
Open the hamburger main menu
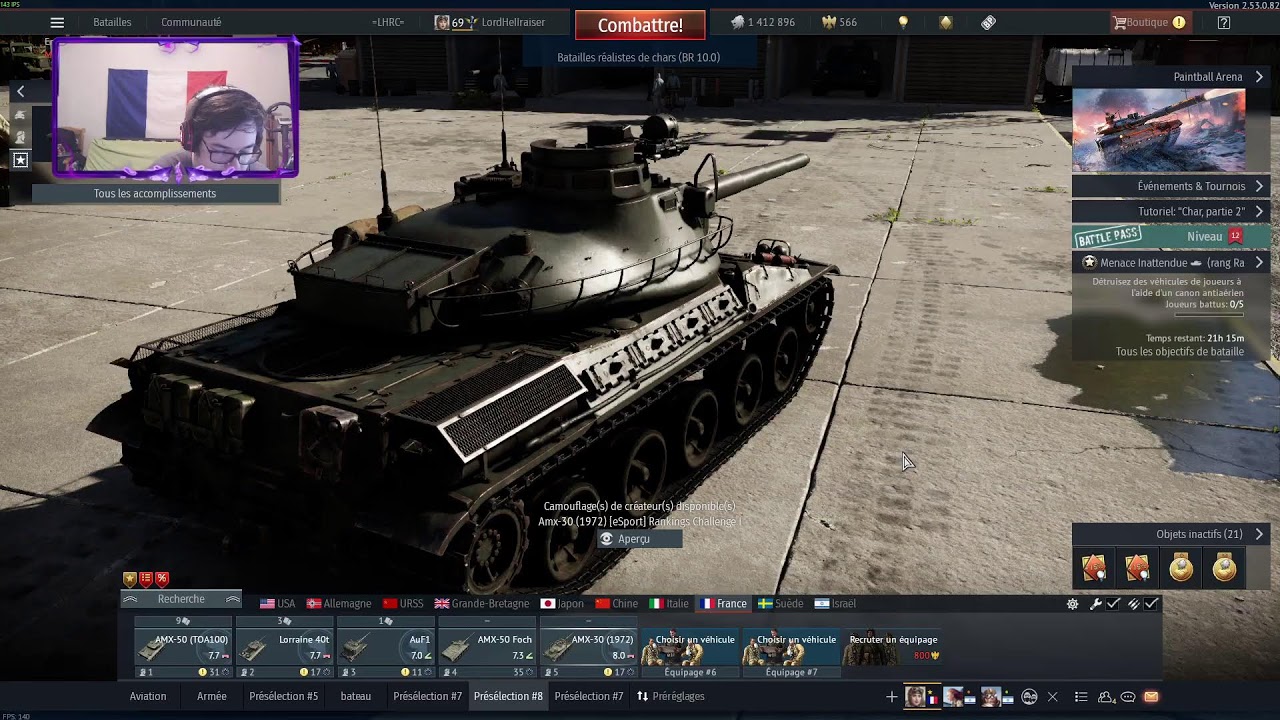(57, 22)
